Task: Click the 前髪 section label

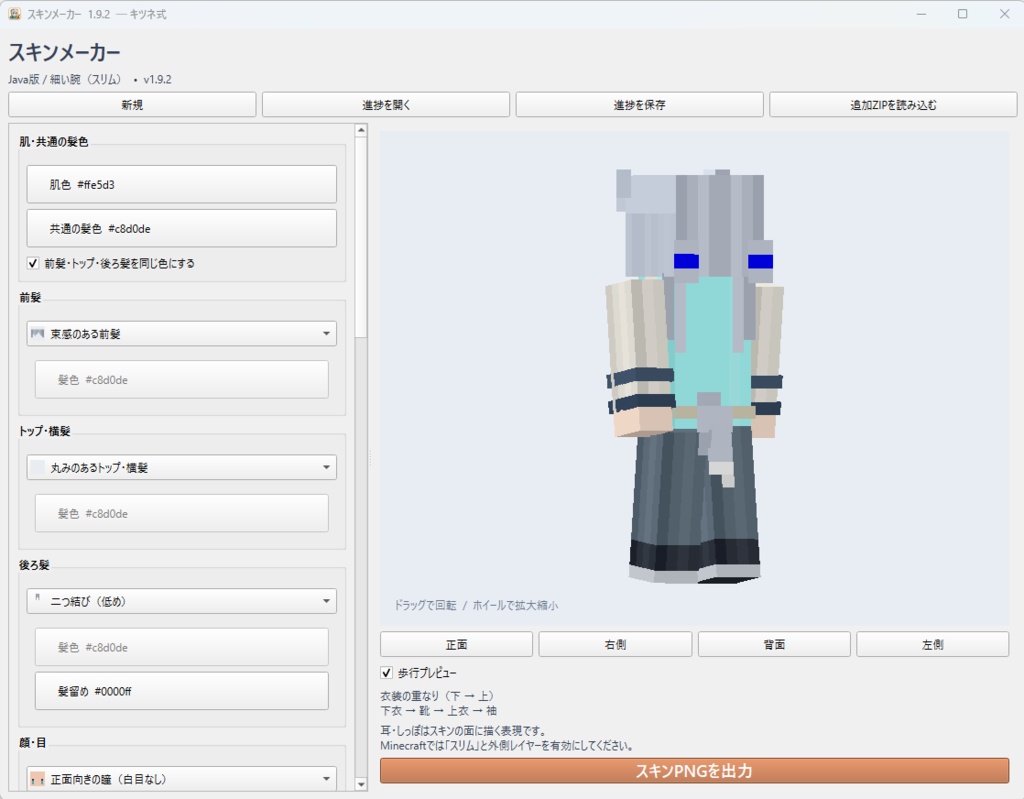Action: pyautogui.click(x=30, y=298)
